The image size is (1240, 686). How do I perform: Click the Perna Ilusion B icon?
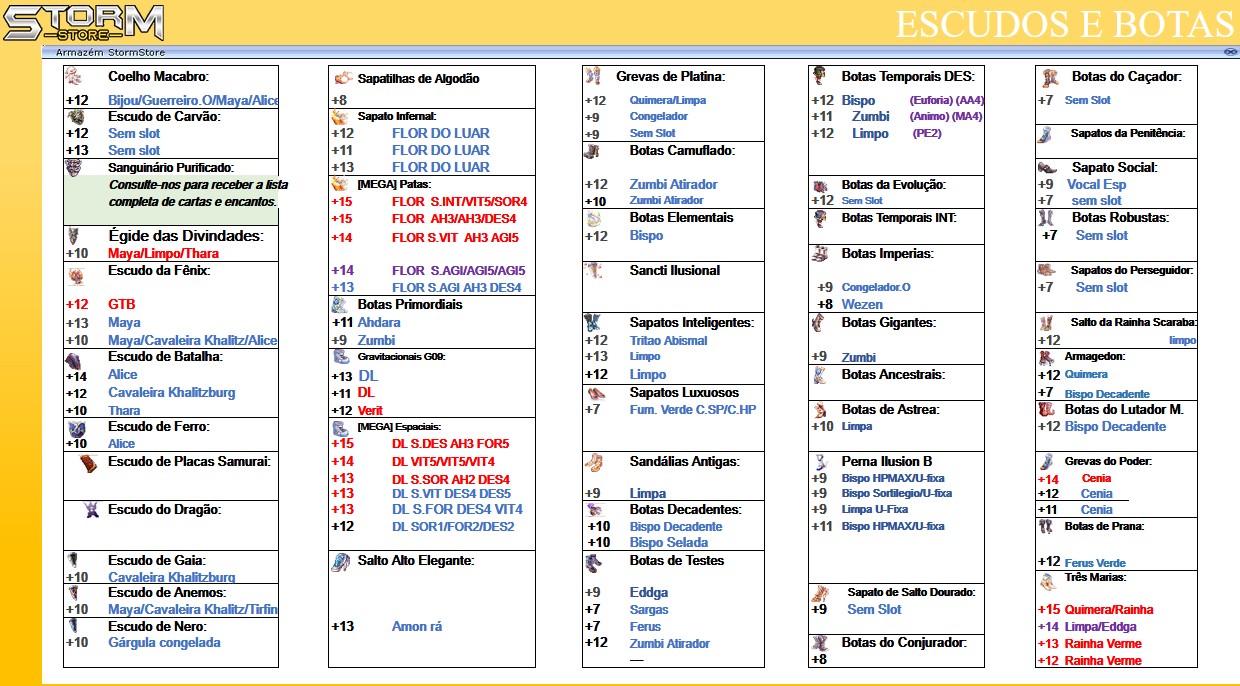pyautogui.click(x=820, y=462)
